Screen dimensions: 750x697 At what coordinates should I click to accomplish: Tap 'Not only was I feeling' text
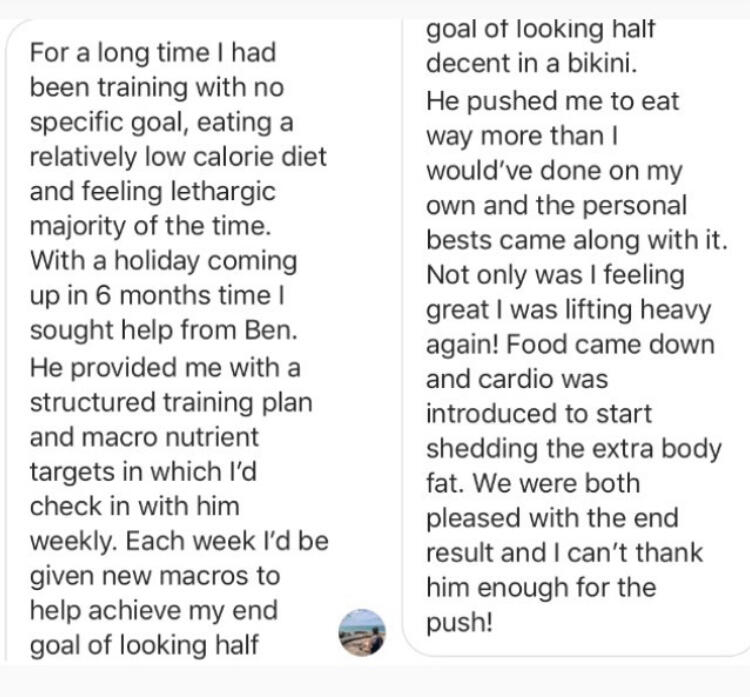[x=555, y=276]
